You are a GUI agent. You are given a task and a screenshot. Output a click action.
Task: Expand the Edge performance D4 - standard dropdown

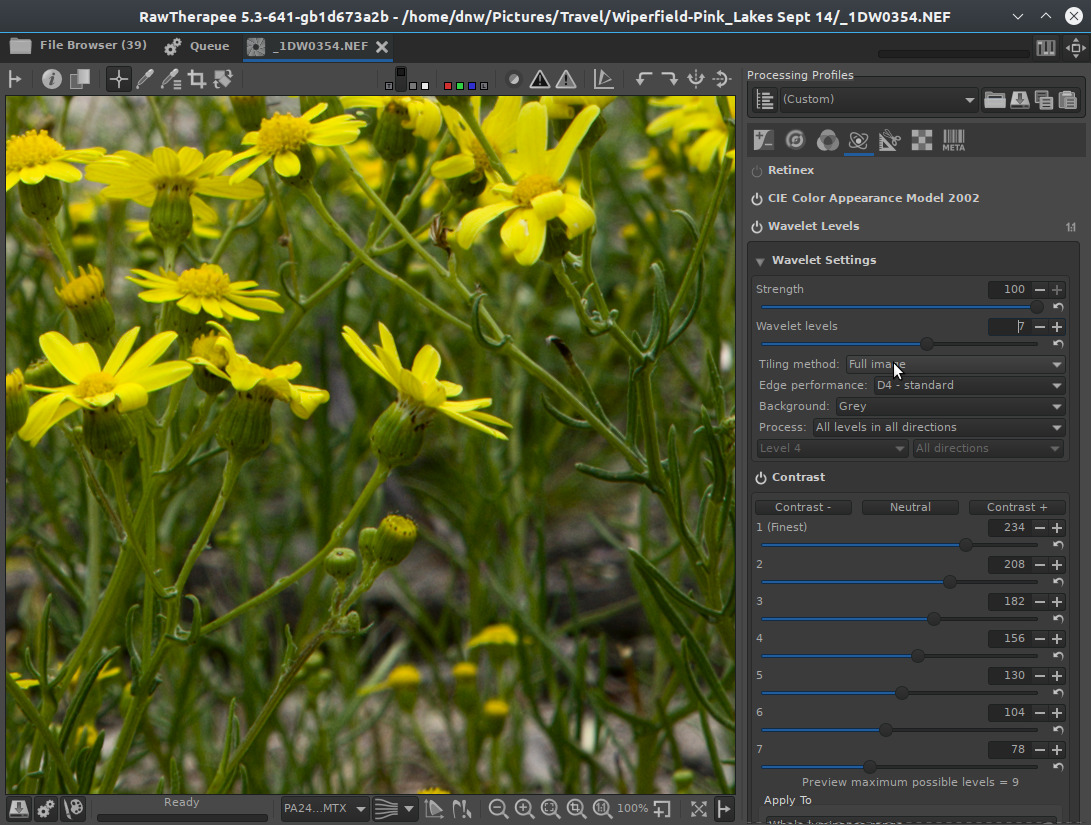pos(968,385)
